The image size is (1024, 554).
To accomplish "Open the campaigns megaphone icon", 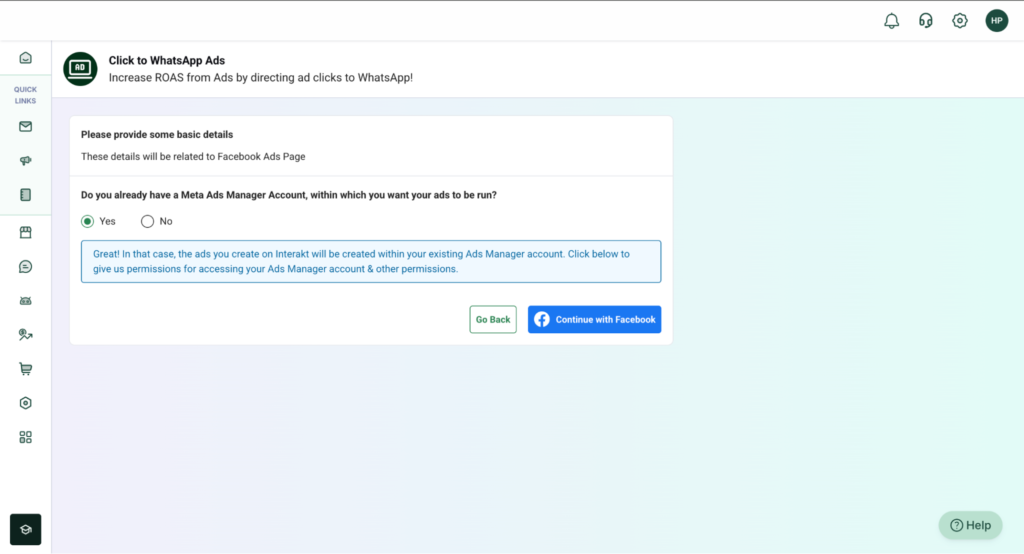I will 25,161.
